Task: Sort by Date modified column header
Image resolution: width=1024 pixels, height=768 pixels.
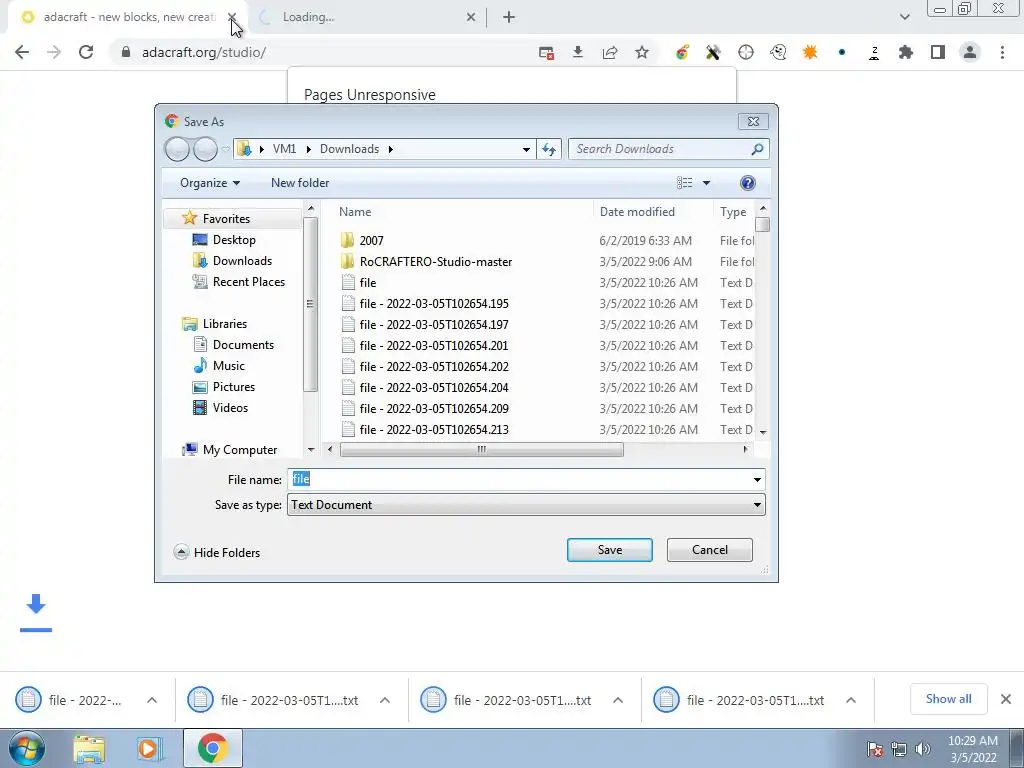Action: [637, 212]
